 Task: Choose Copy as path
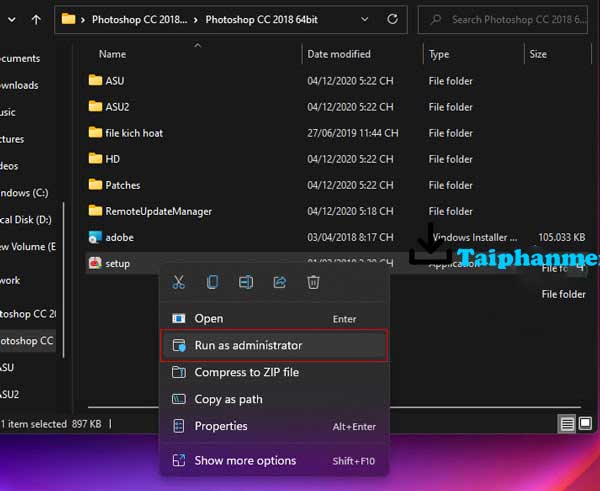(274, 399)
